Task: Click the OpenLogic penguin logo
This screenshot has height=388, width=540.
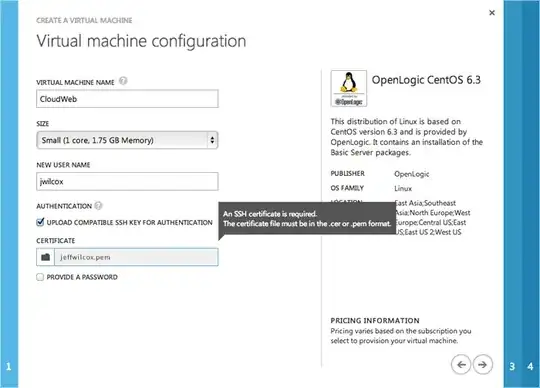Action: 349,88
